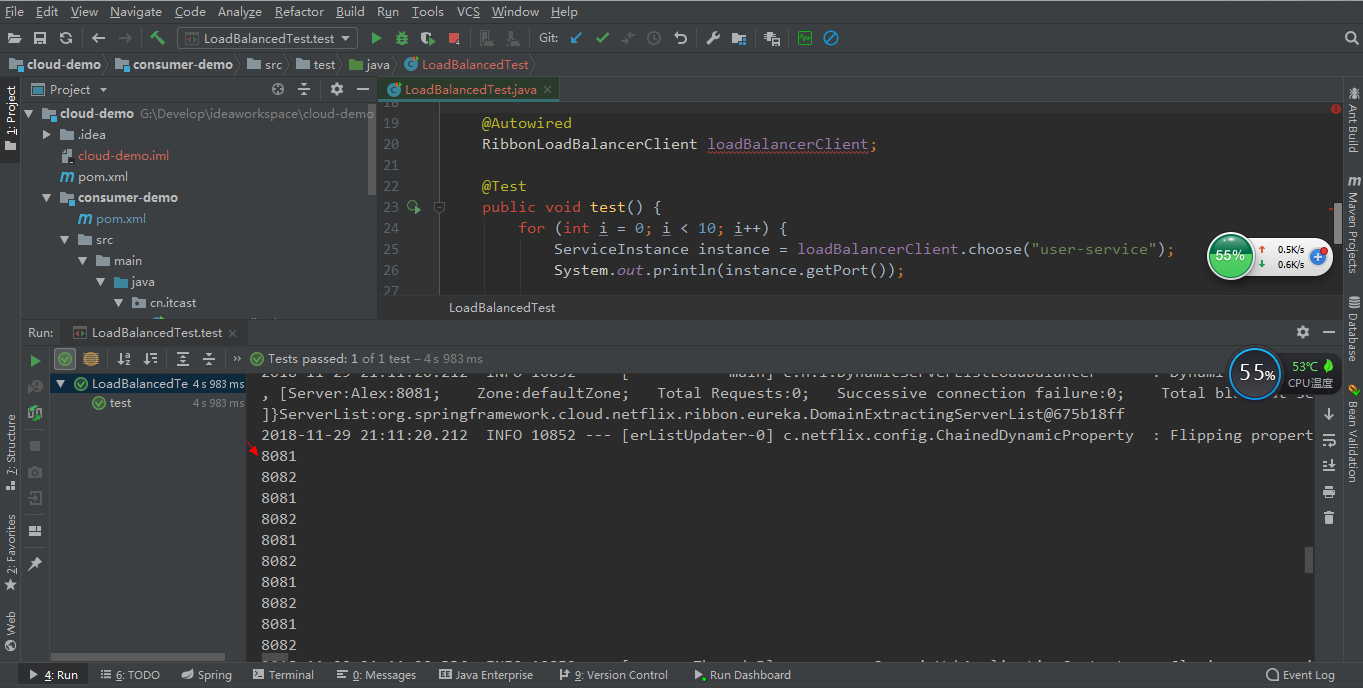Clear console with trash can icon

click(1328, 517)
